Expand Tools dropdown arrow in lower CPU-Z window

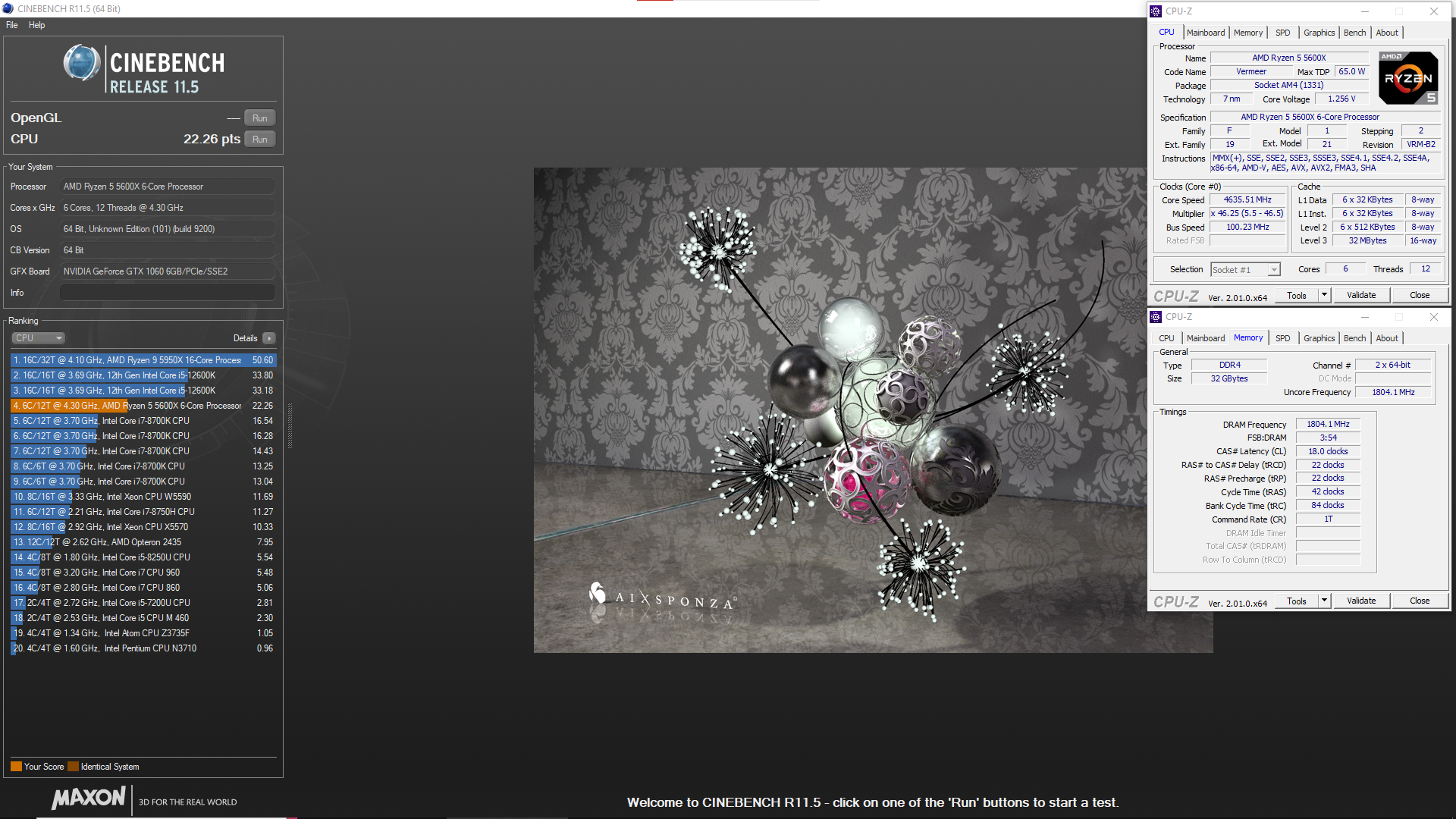(1324, 601)
